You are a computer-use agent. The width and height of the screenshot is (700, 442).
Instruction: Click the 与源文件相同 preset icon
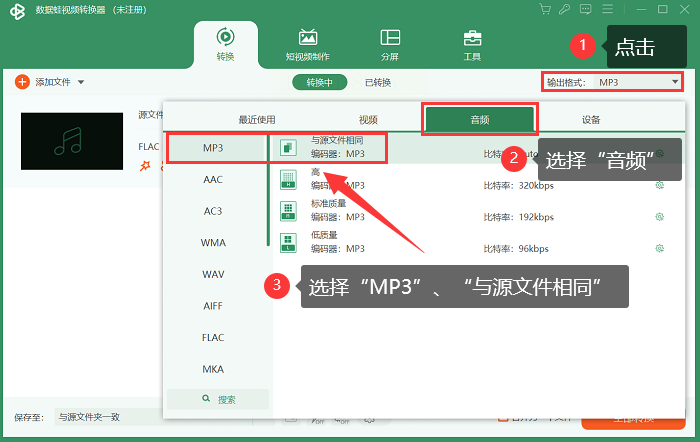pyautogui.click(x=288, y=147)
